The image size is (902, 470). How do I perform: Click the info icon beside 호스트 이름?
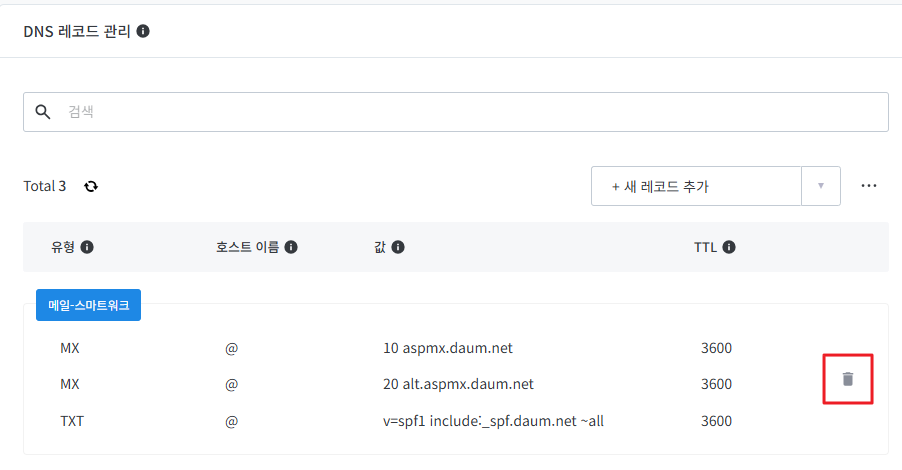291,247
